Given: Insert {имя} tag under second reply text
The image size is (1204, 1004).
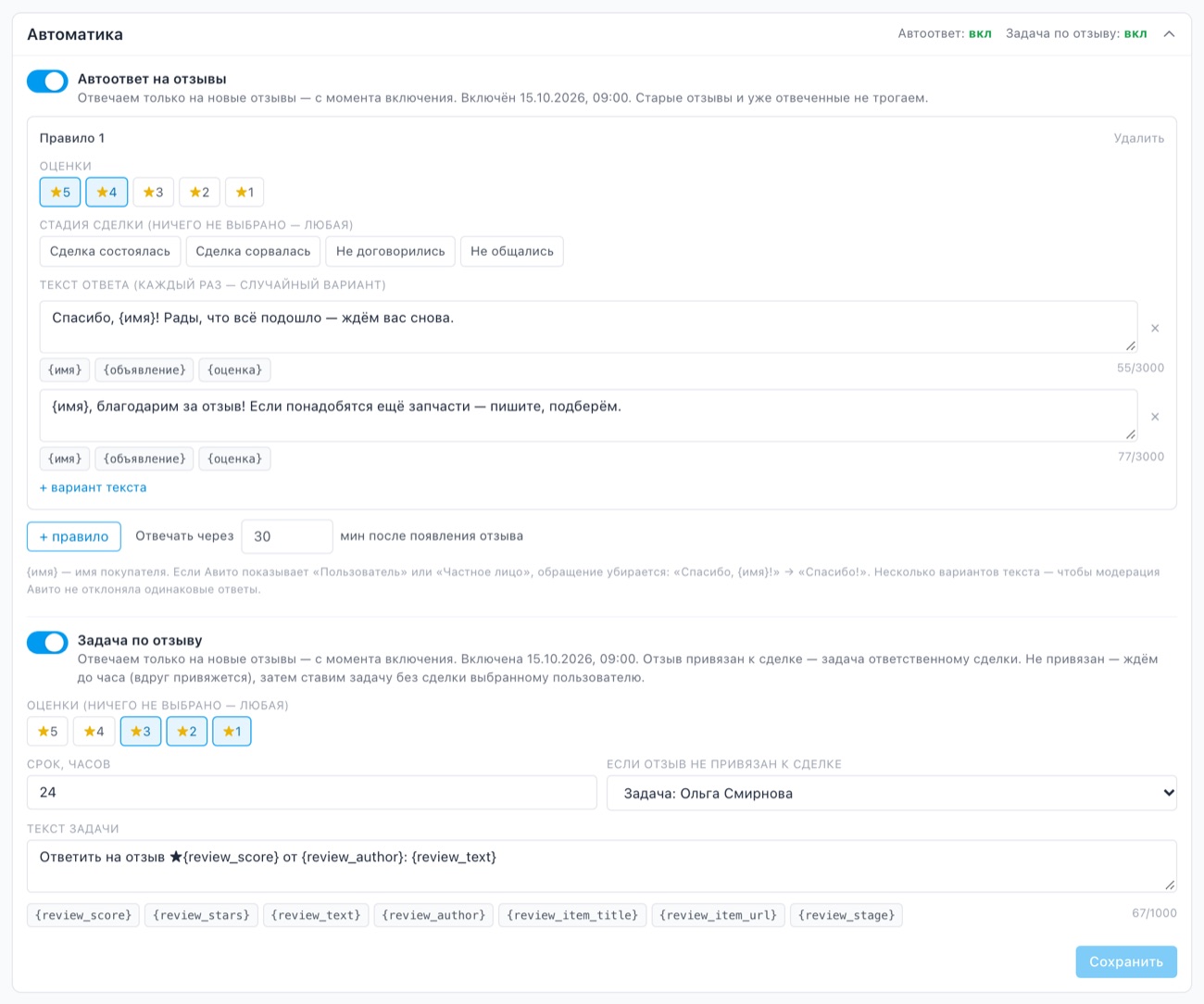Looking at the screenshot, I should pos(65,458).
